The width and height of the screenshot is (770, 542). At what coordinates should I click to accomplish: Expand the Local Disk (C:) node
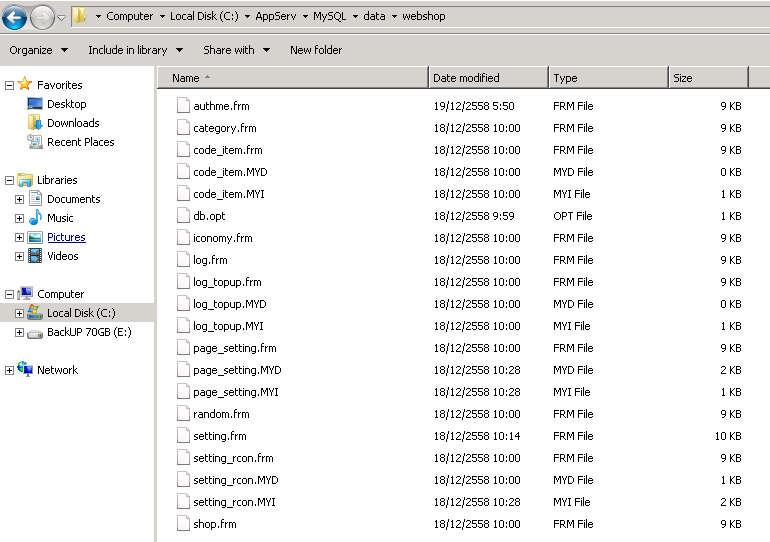coord(19,313)
